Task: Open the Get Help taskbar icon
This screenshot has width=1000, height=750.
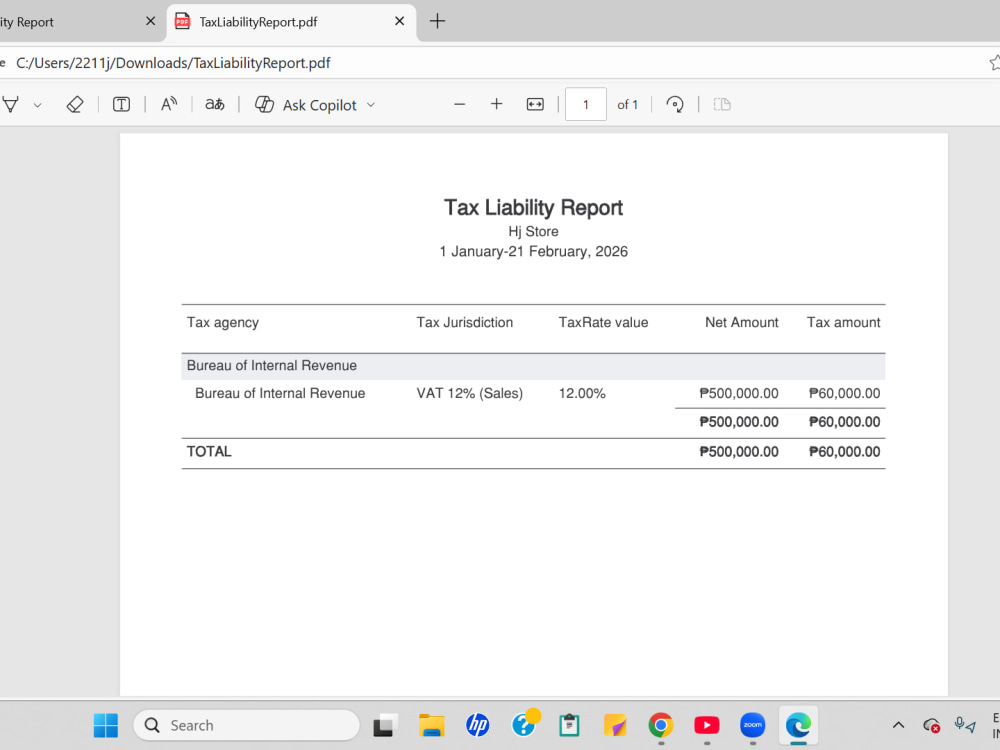Action: coord(524,724)
